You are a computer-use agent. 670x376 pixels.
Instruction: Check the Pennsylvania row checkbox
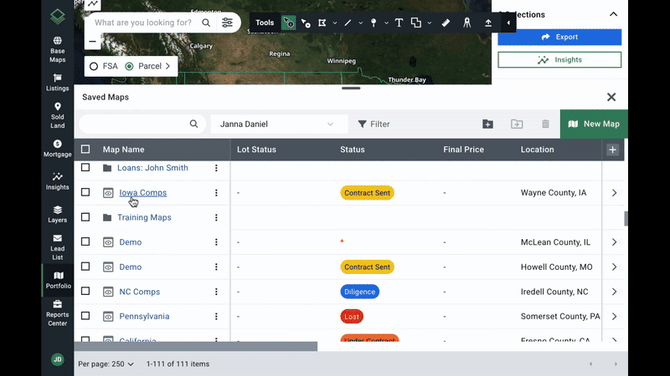85,316
